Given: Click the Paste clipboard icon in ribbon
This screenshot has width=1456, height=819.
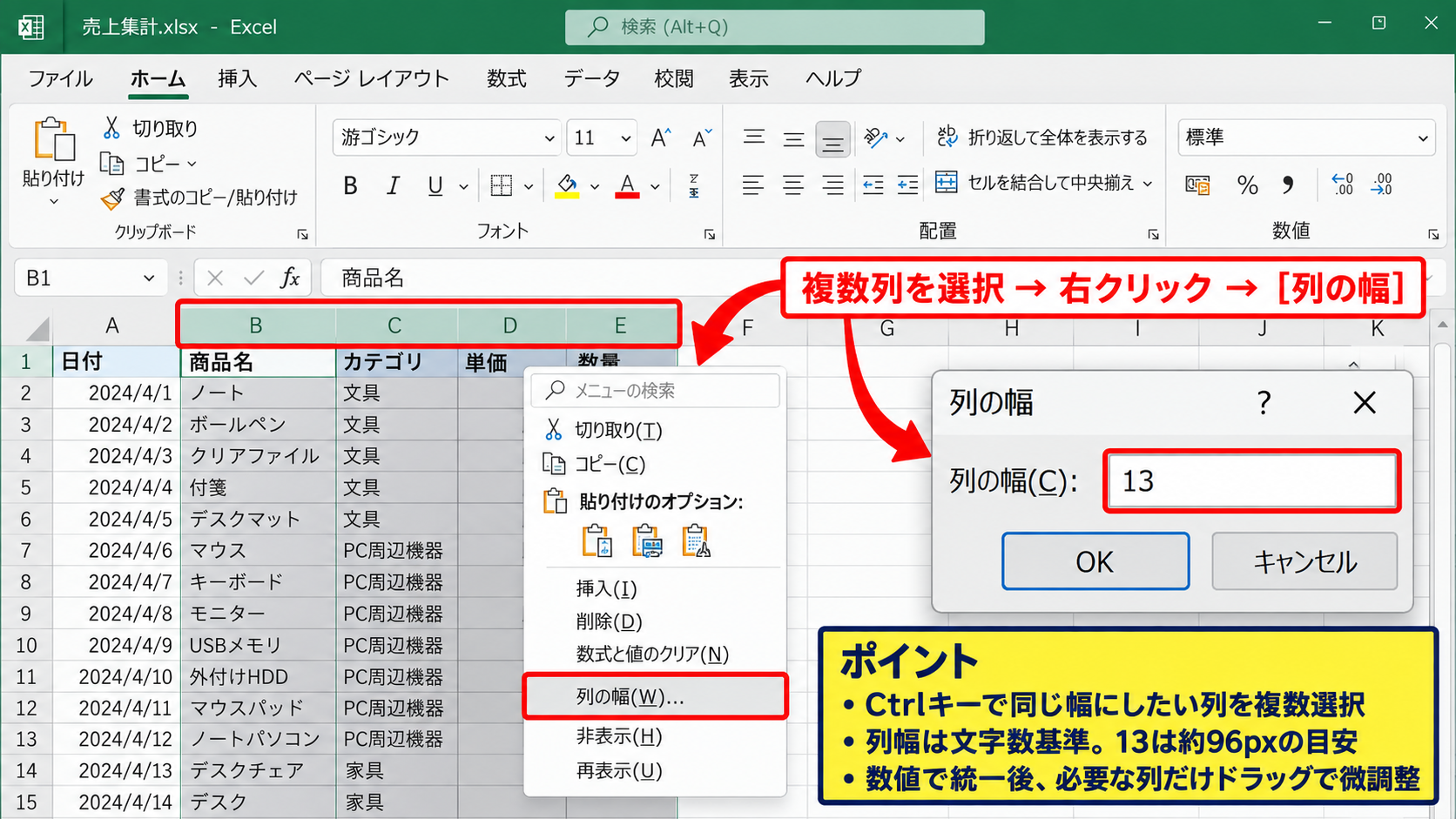Looking at the screenshot, I should (53, 139).
